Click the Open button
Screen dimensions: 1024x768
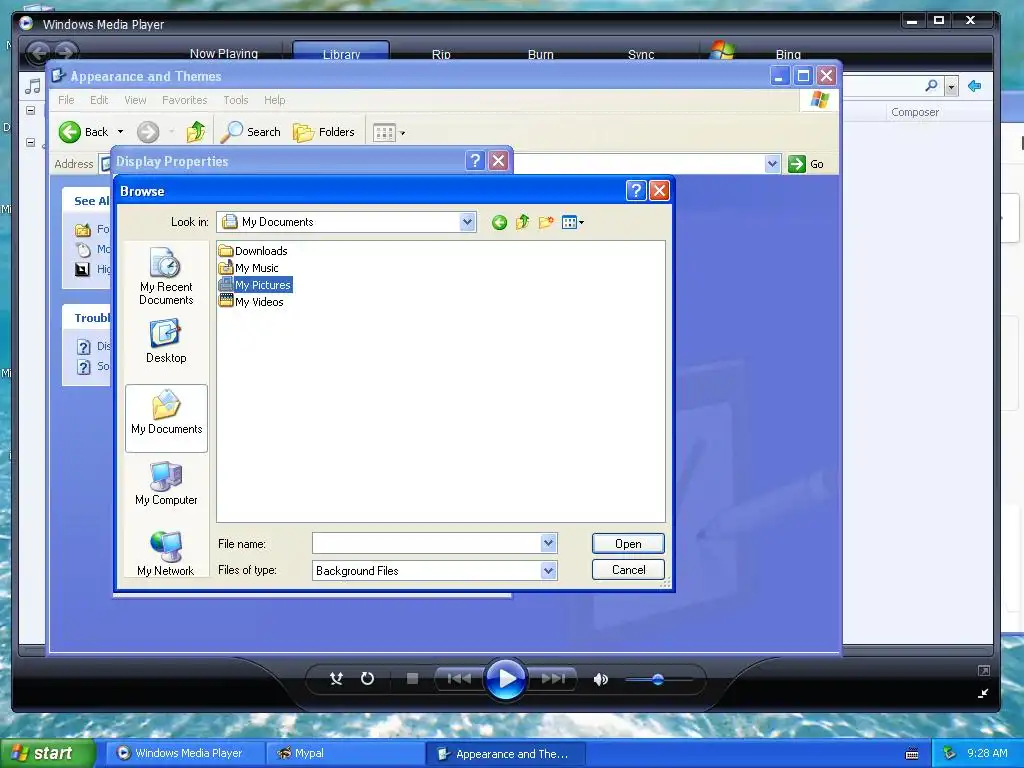tap(628, 543)
